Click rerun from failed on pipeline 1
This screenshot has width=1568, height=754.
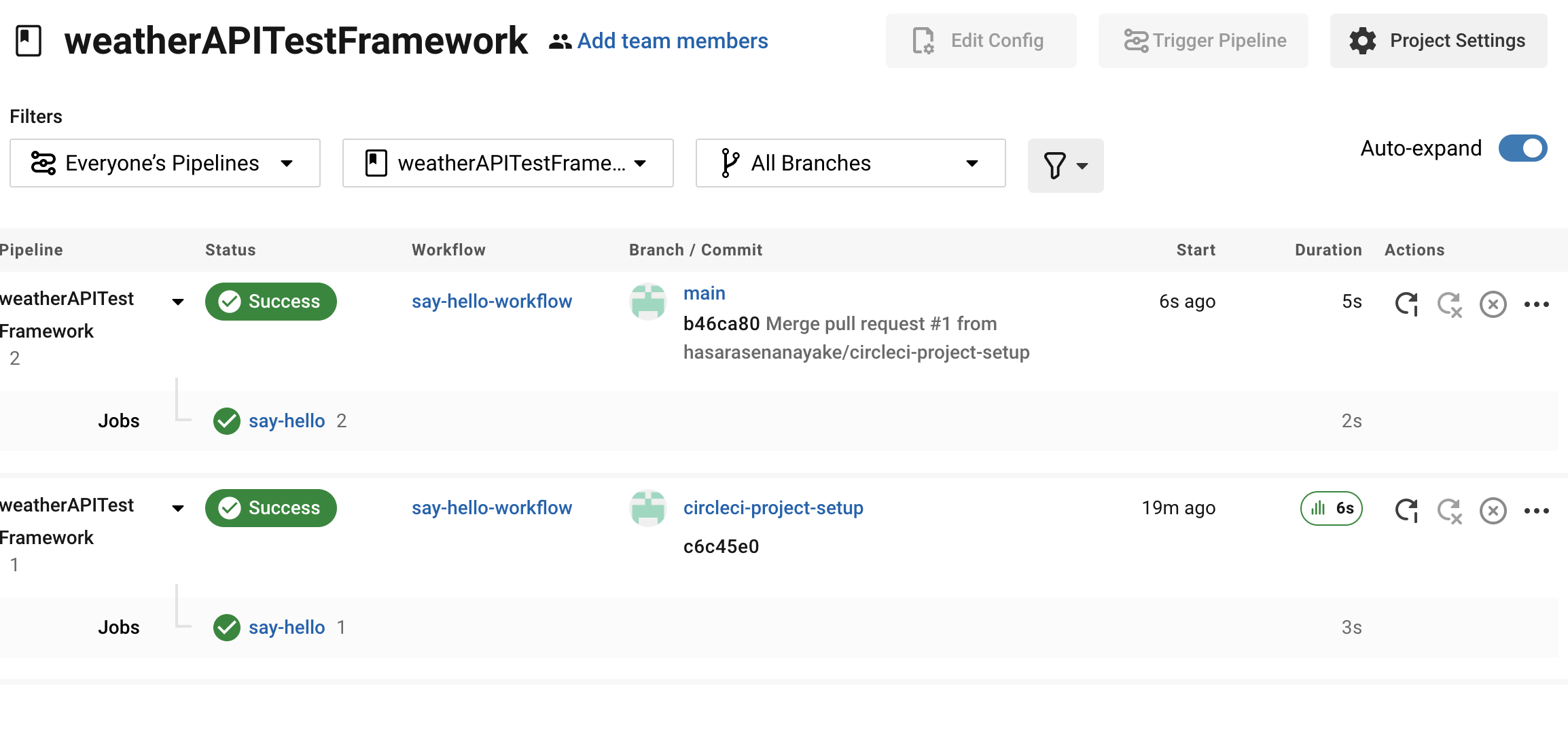(x=1450, y=511)
